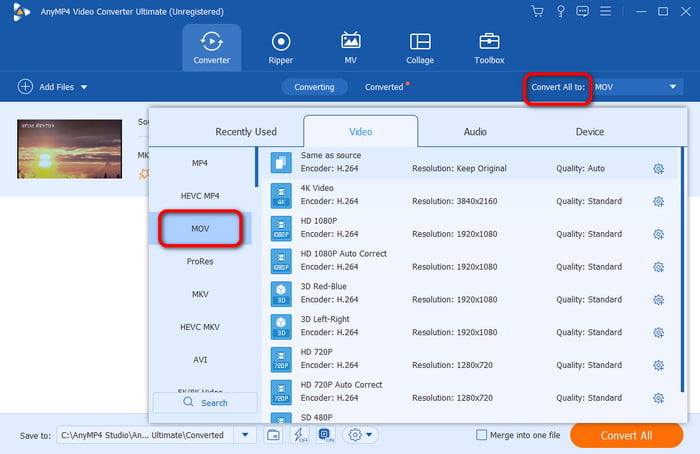This screenshot has height=454, width=700.
Task: Open the Toolbox module
Action: pos(489,48)
